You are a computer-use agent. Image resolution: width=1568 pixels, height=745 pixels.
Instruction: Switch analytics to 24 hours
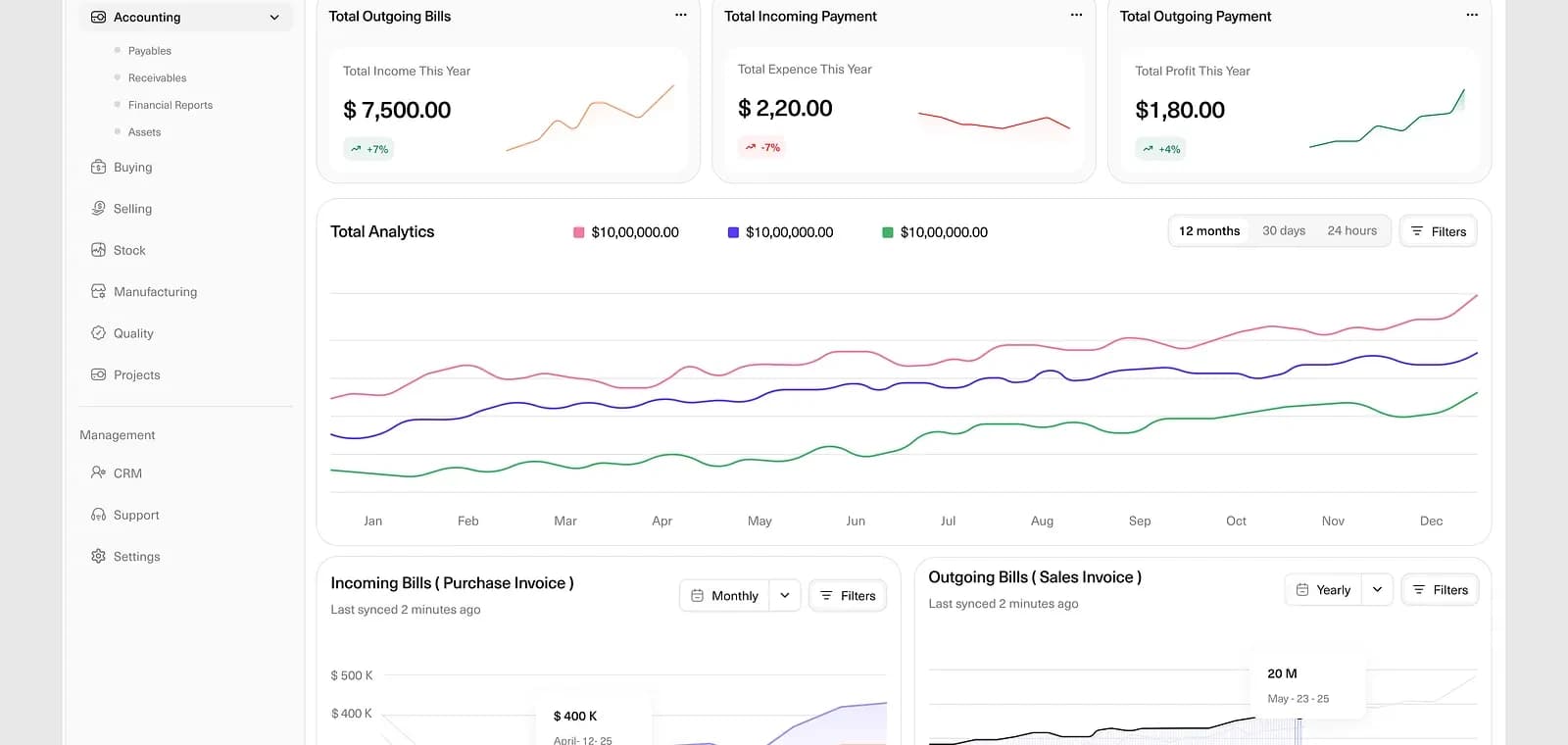(x=1352, y=231)
